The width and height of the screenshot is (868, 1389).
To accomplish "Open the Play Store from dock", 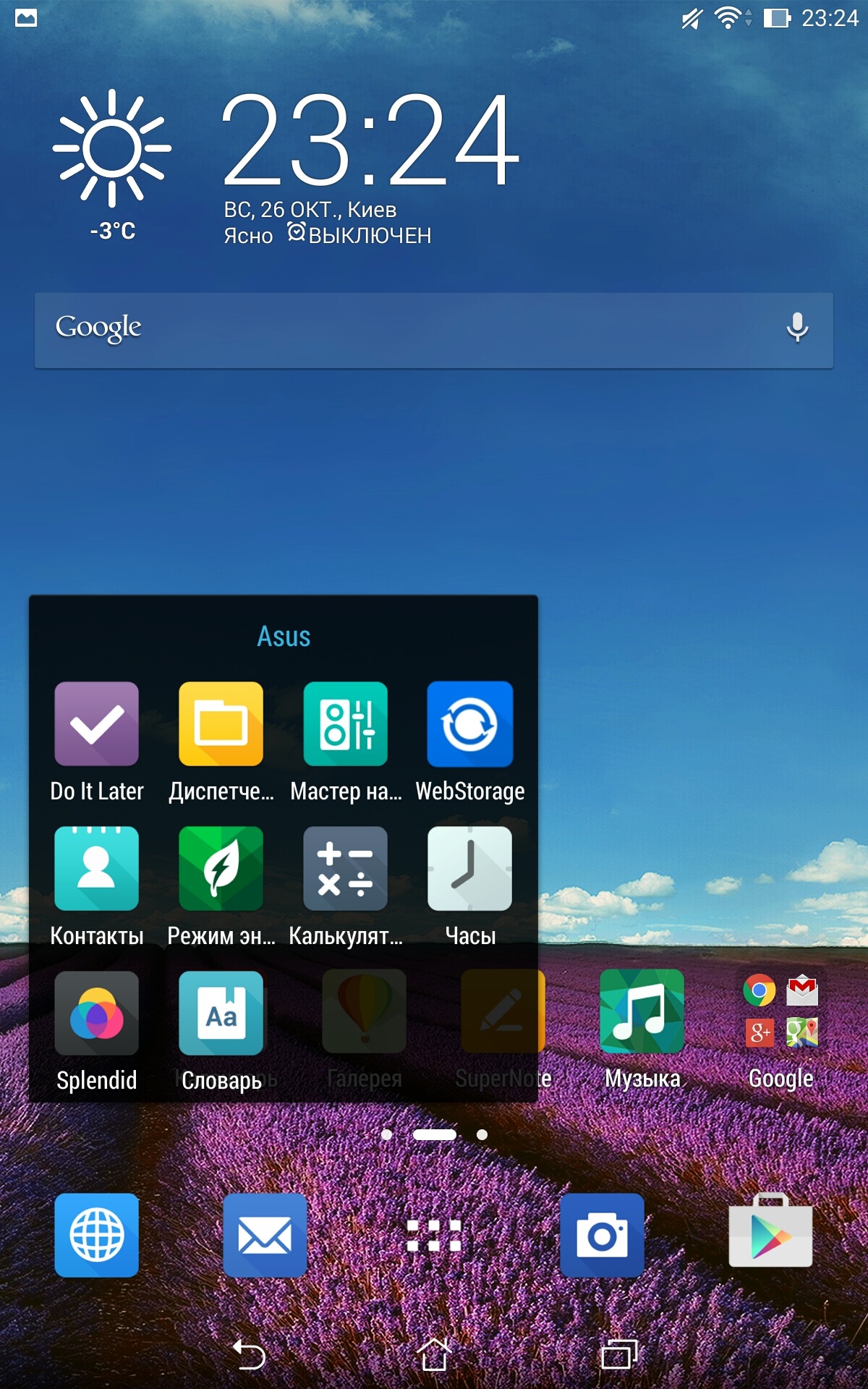I will [x=770, y=1235].
